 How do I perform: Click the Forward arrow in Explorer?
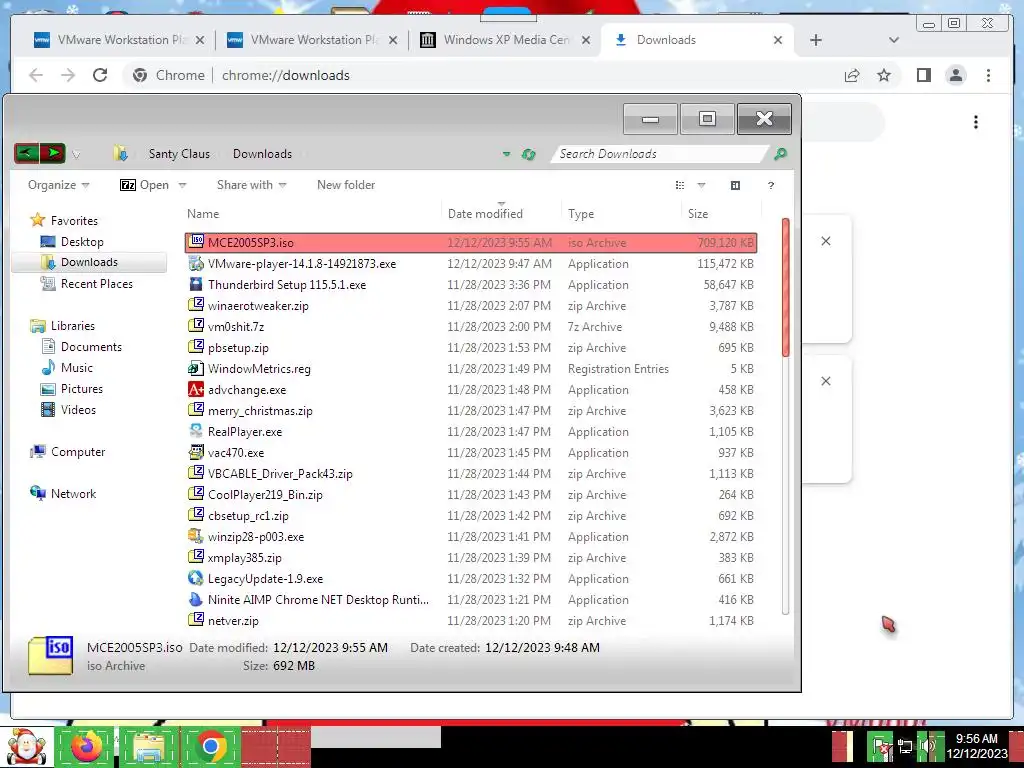coord(53,153)
